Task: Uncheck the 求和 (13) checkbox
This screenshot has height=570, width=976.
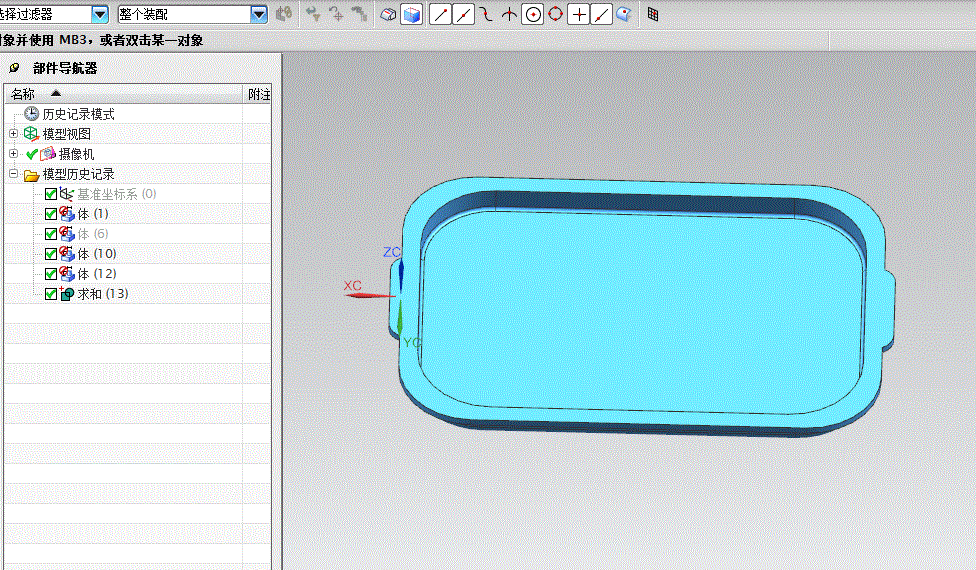Action: pyautogui.click(x=51, y=294)
